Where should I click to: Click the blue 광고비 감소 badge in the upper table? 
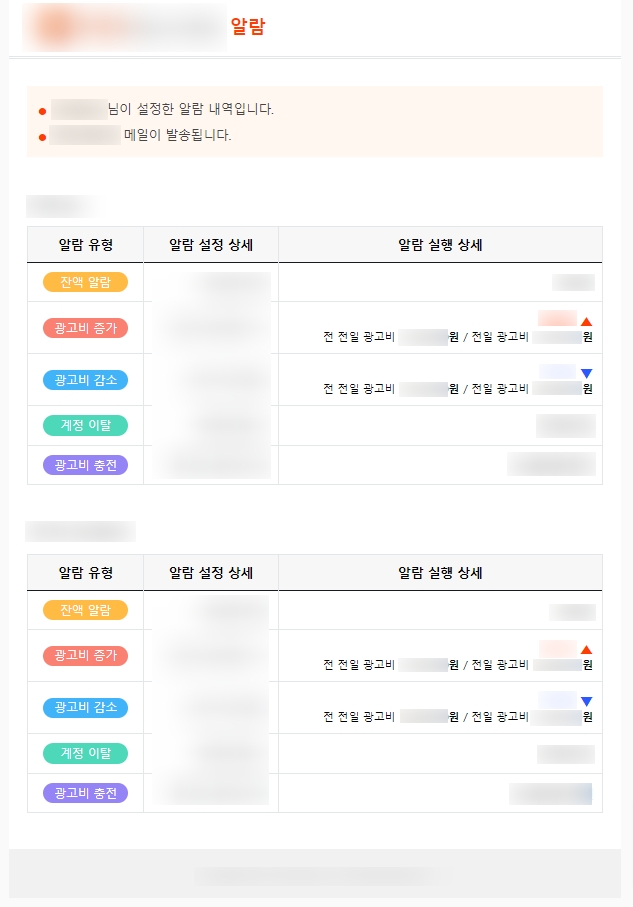click(85, 380)
